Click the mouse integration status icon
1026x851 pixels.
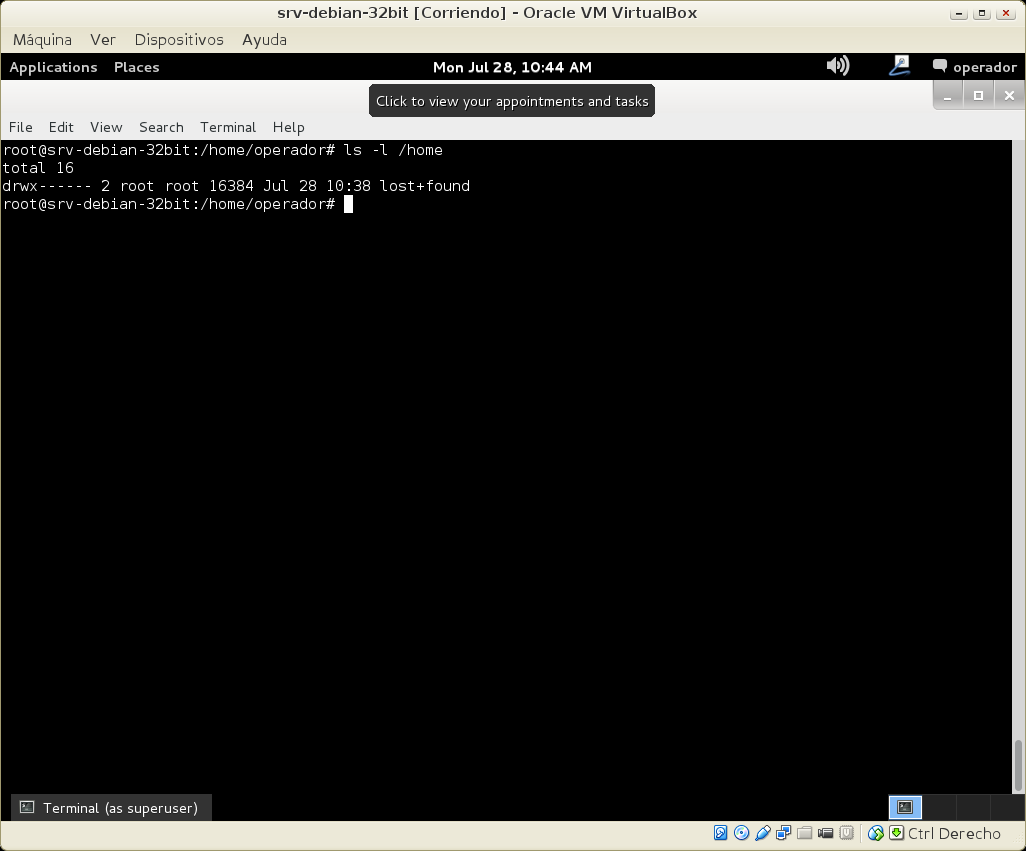pyautogui.click(x=875, y=833)
